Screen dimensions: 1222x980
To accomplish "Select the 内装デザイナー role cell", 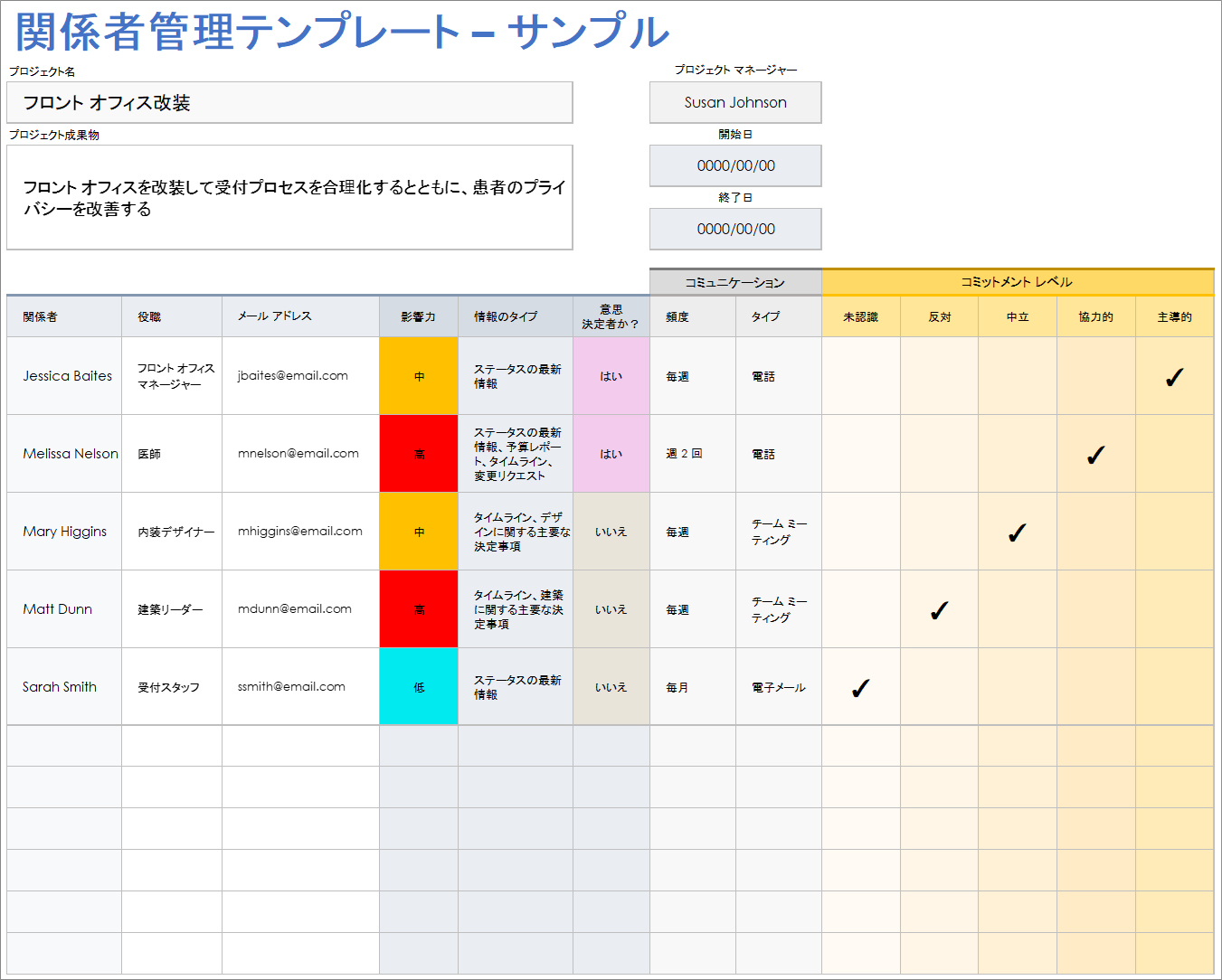I will point(172,532).
